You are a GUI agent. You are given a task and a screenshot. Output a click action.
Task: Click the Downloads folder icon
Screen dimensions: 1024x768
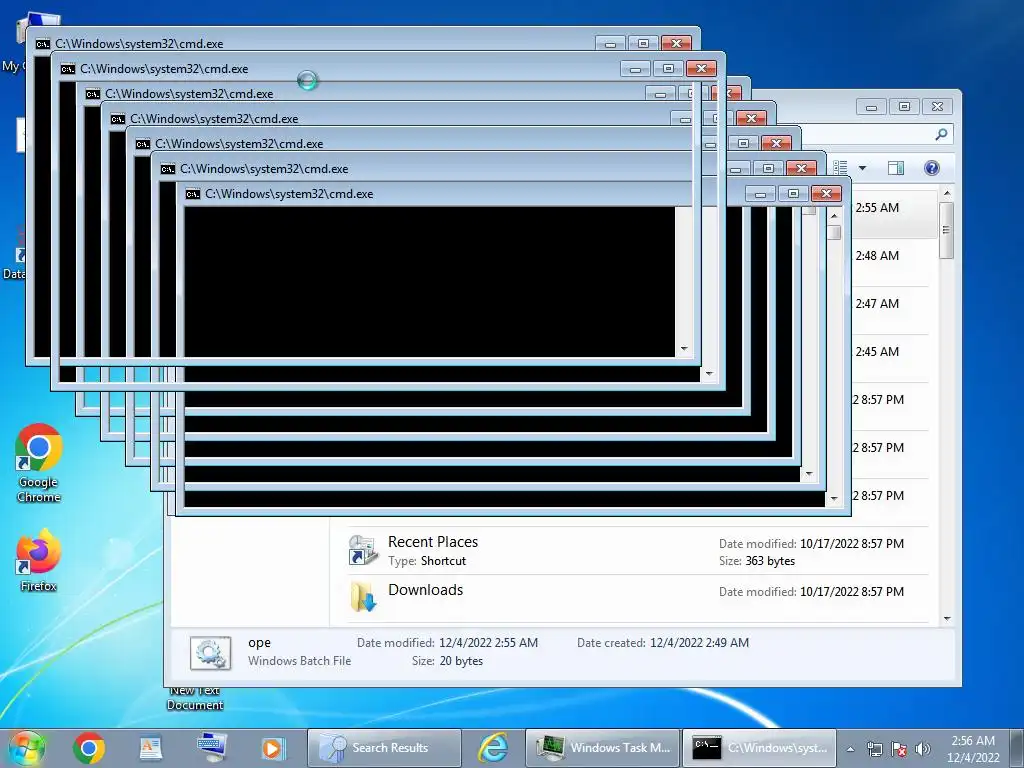click(363, 596)
